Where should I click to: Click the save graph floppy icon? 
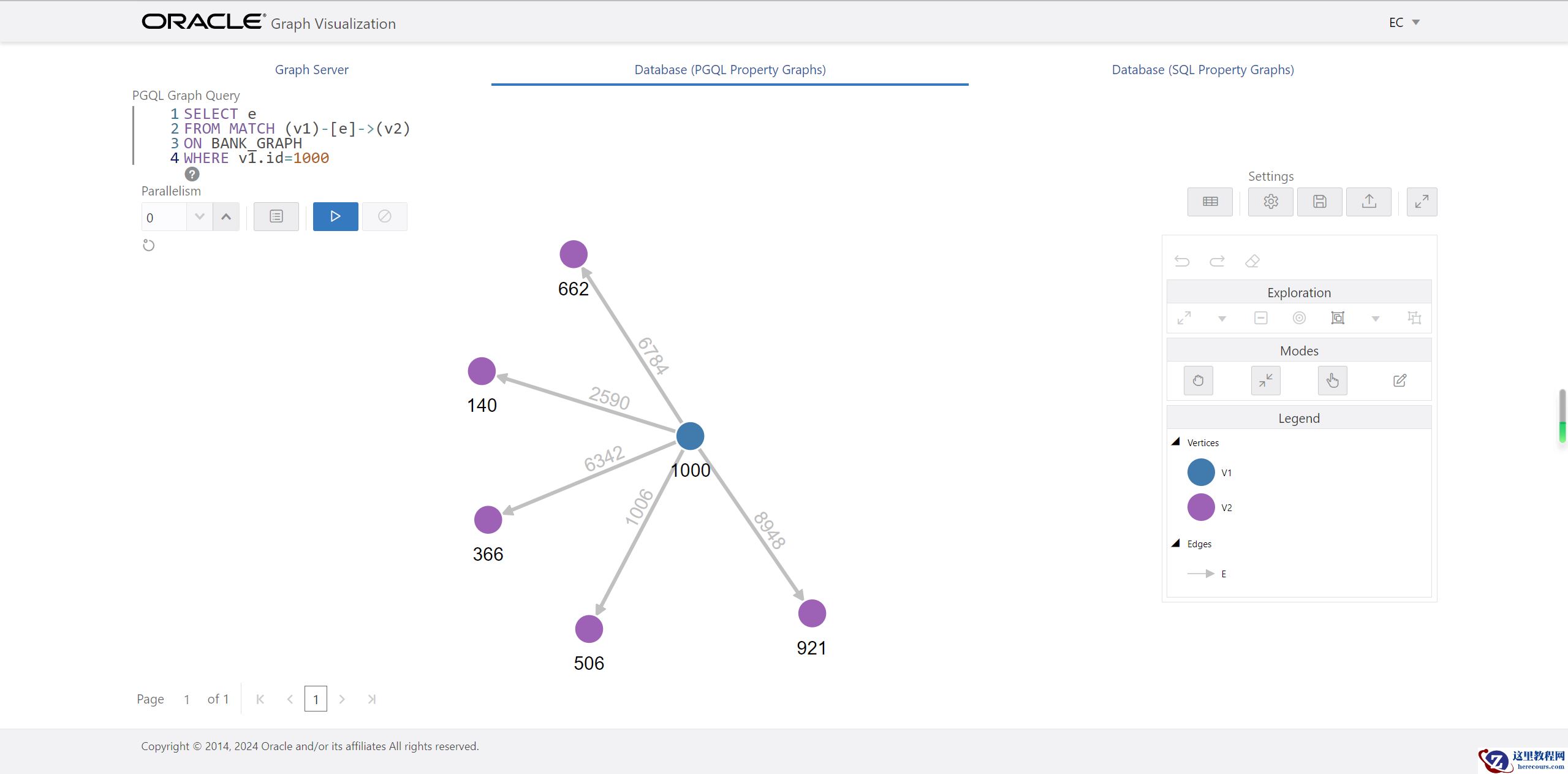[x=1319, y=202]
